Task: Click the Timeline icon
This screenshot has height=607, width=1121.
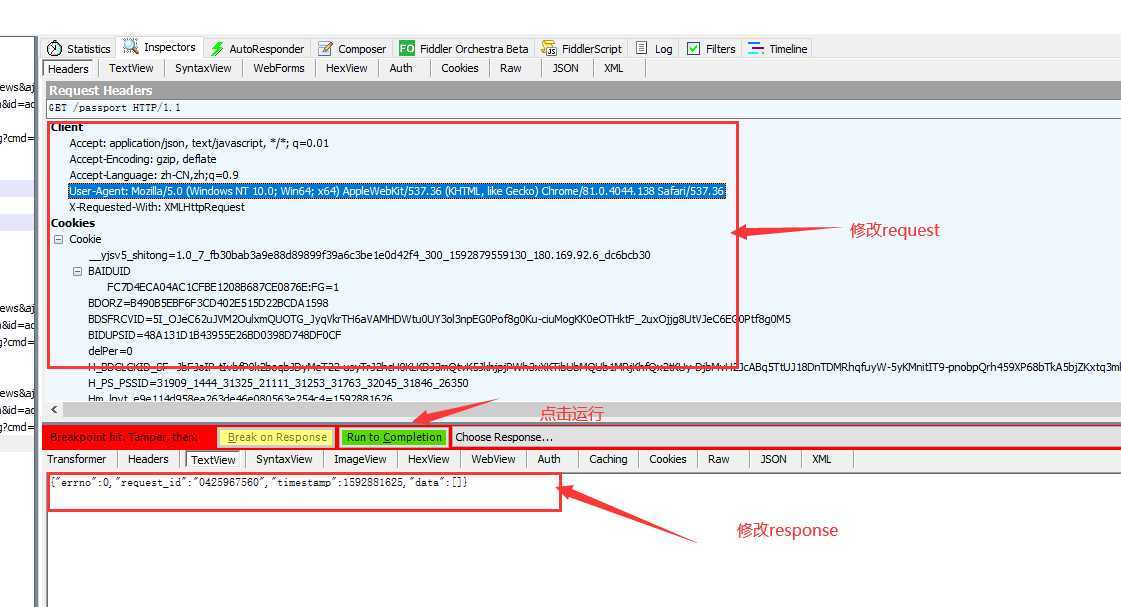Action: (756, 49)
